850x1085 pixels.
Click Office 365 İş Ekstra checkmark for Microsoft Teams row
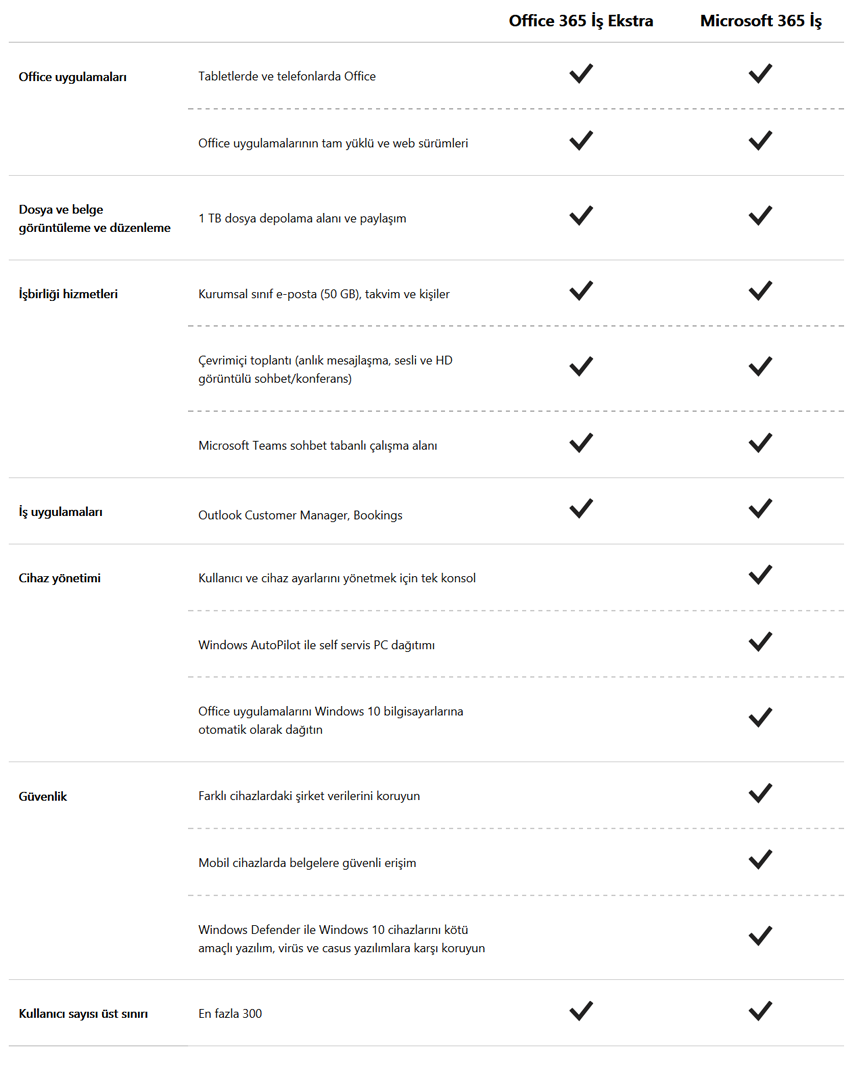tap(581, 442)
